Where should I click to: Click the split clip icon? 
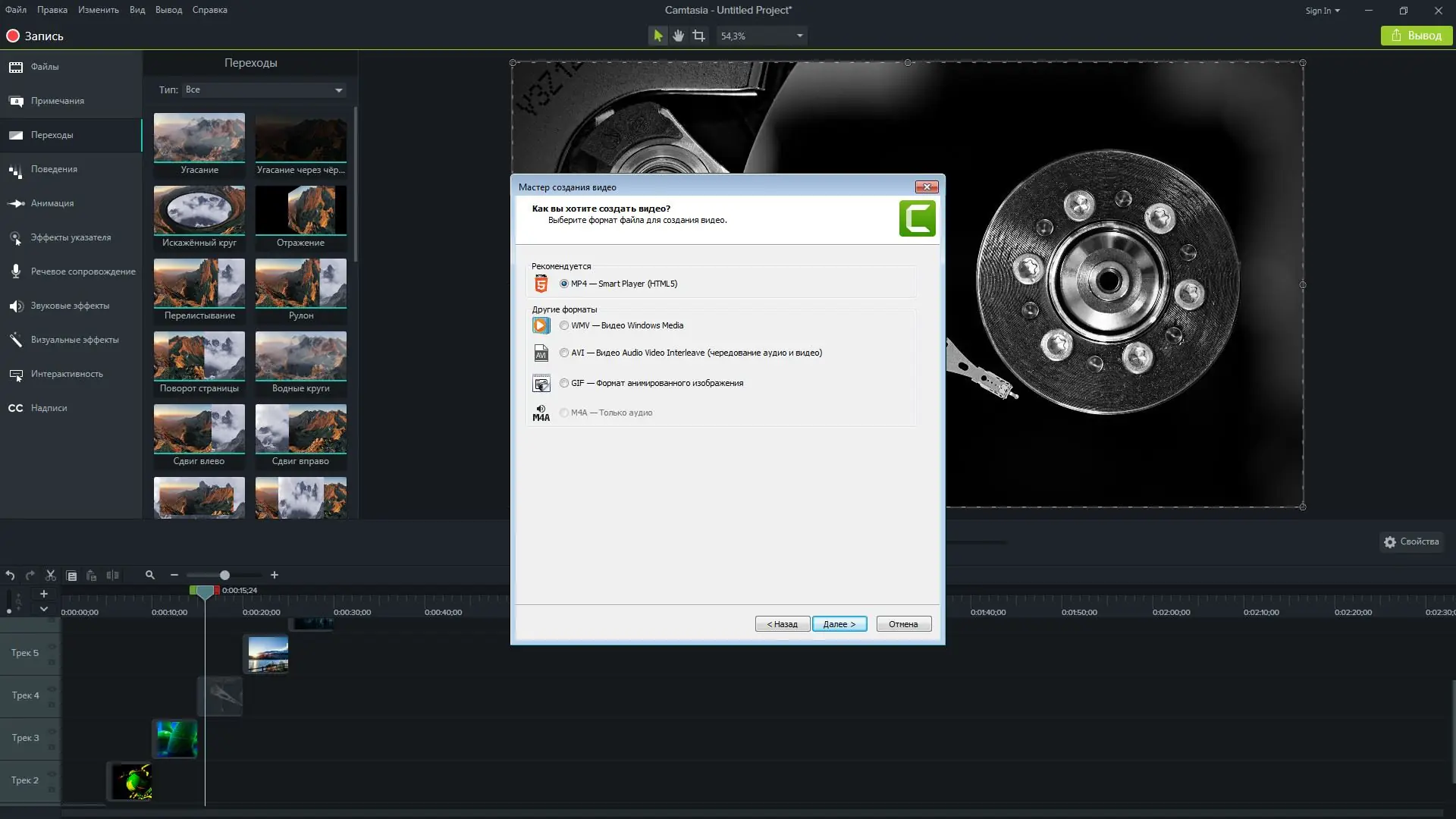[112, 576]
